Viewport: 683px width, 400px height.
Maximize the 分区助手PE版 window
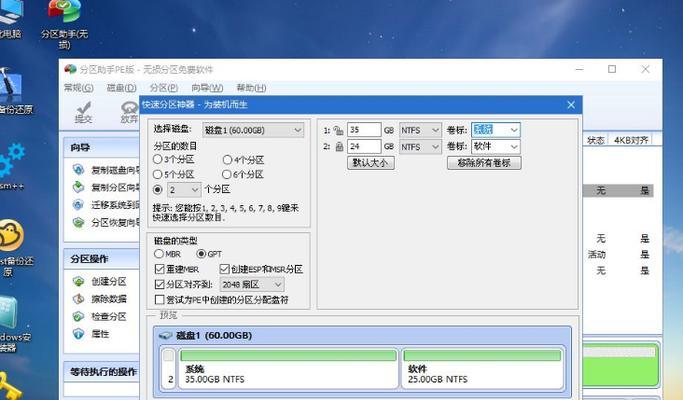tap(612, 69)
